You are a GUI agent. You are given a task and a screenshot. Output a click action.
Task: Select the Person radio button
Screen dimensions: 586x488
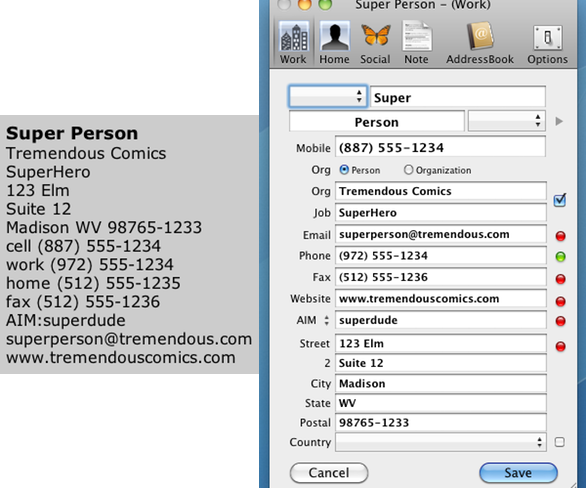point(344,170)
